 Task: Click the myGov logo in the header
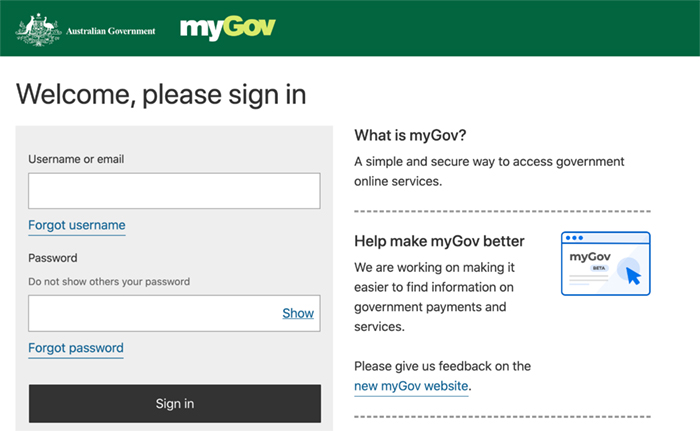228,28
